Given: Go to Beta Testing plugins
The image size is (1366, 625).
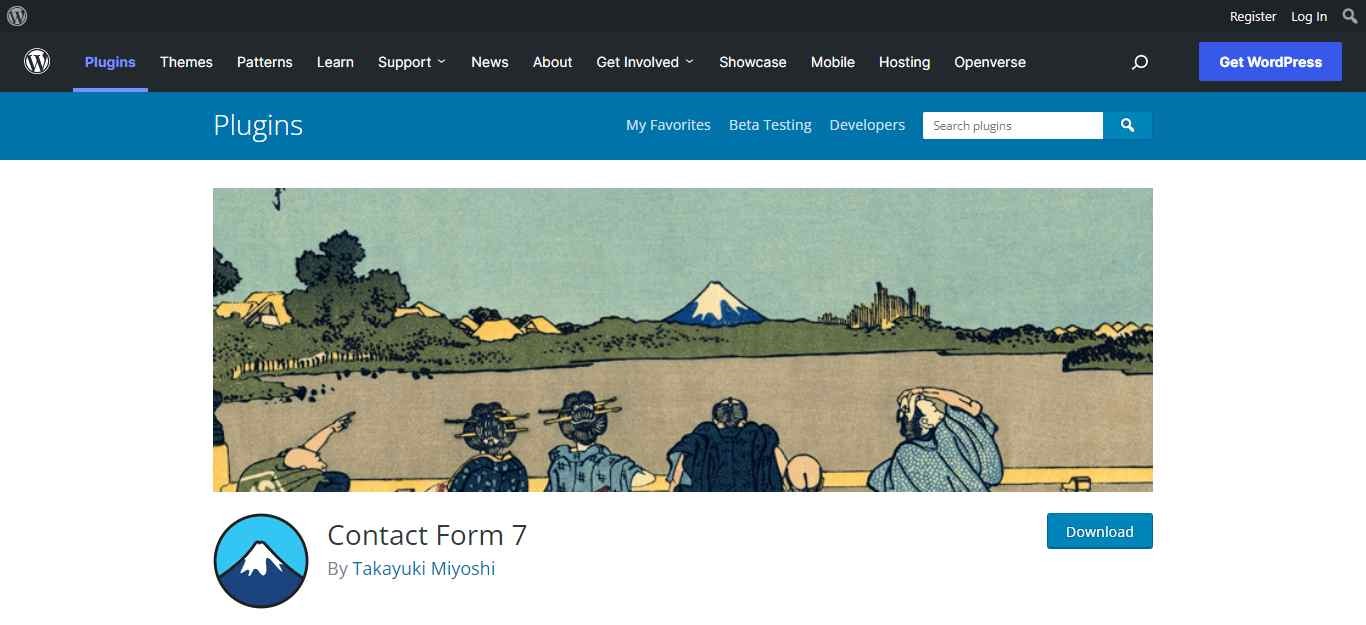Looking at the screenshot, I should point(770,125).
